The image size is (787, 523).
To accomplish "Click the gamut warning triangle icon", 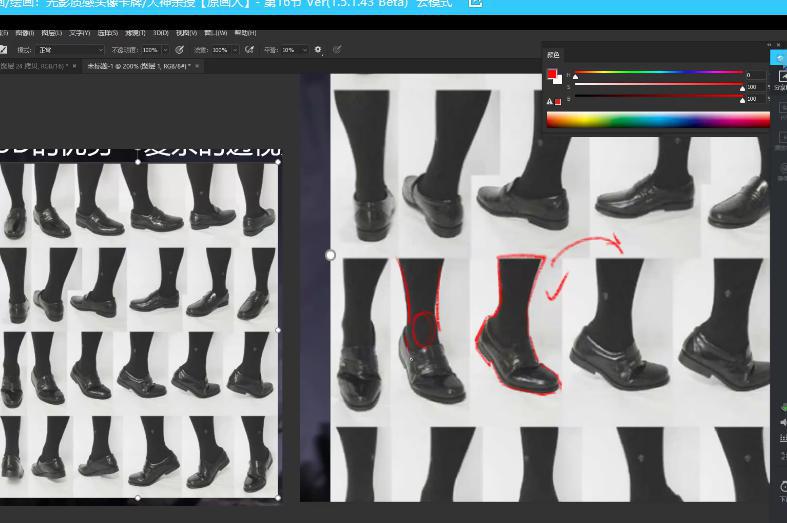I will pos(550,102).
